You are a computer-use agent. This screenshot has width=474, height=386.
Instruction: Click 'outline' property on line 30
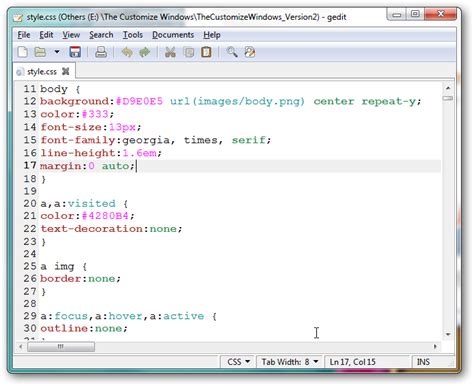point(64,329)
